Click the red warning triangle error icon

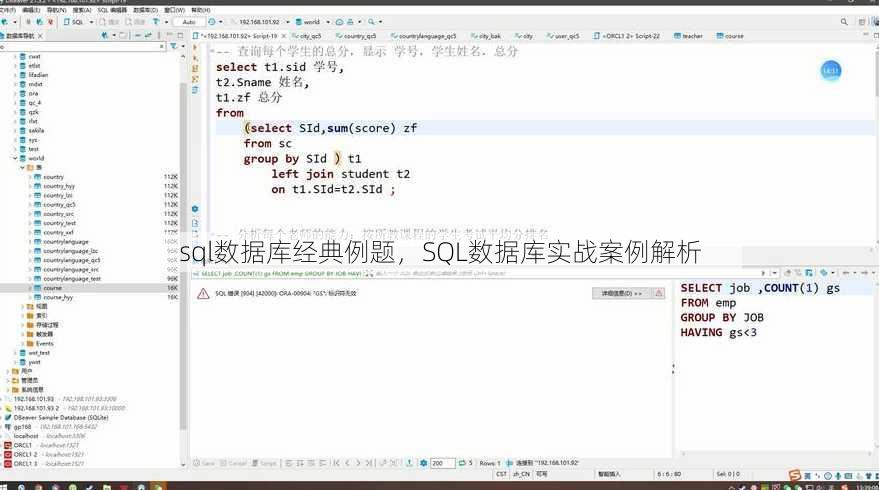coord(203,293)
